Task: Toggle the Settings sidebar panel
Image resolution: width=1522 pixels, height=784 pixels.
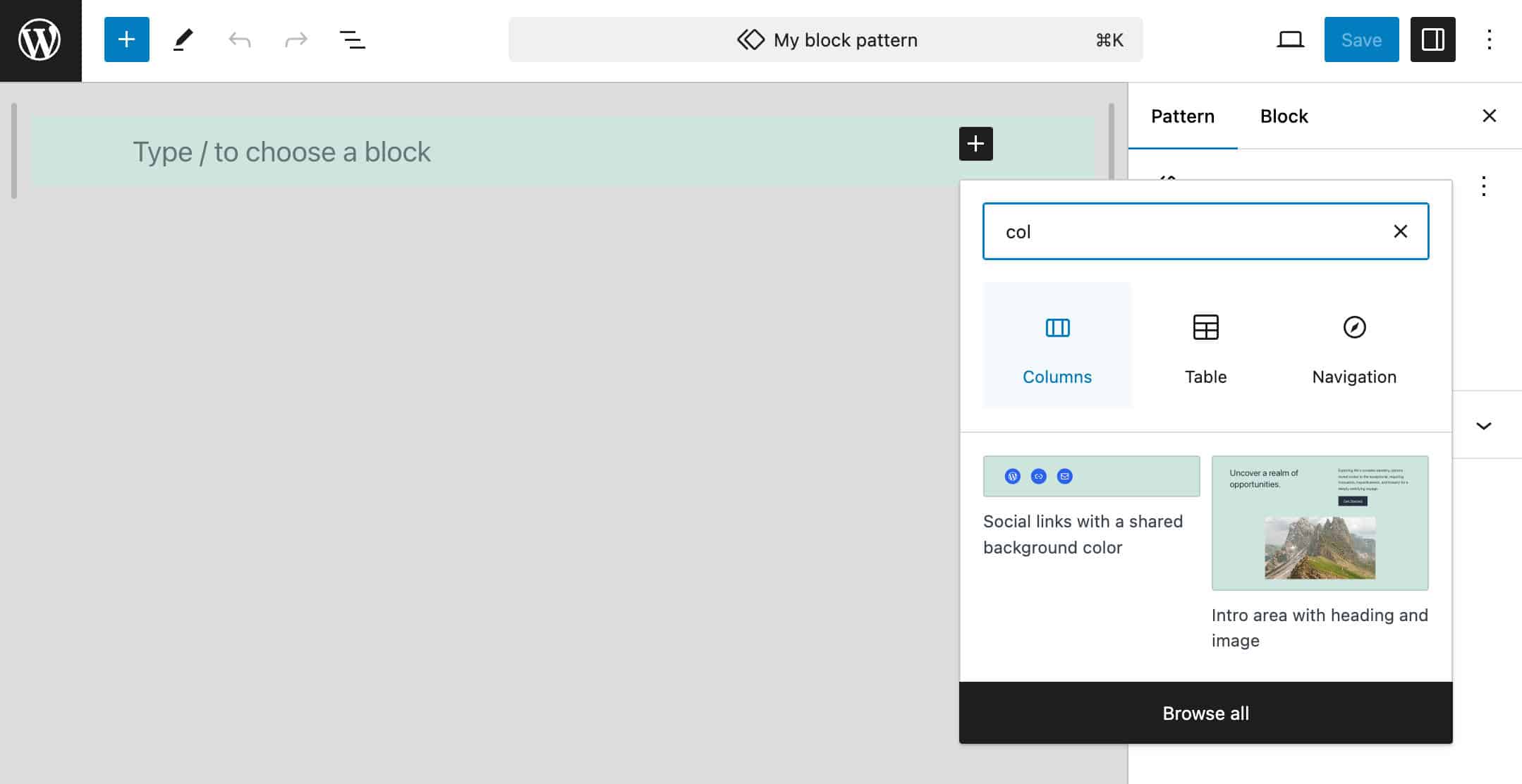Action: [1432, 39]
